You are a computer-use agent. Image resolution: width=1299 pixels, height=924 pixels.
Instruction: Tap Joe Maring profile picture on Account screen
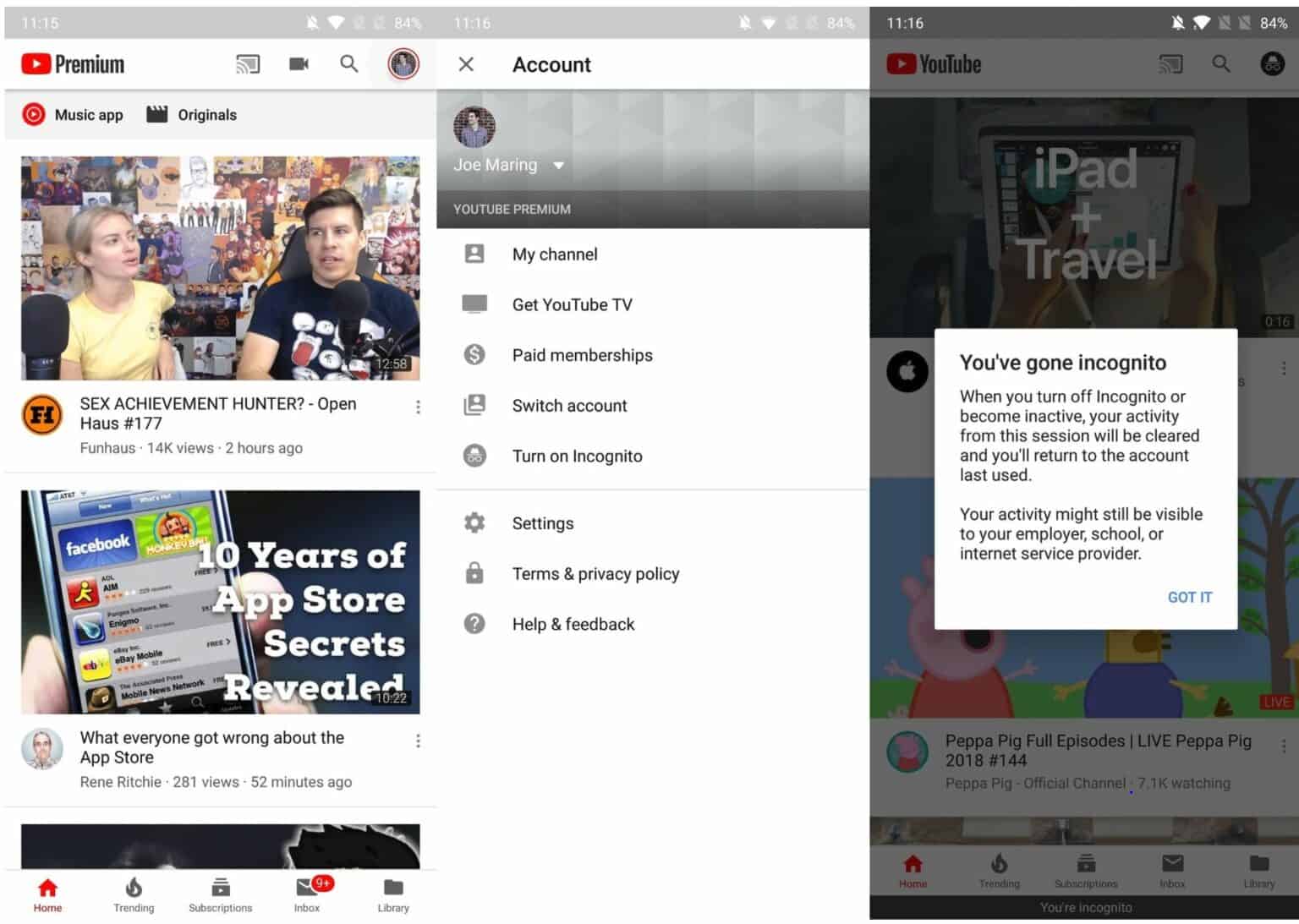(x=474, y=127)
